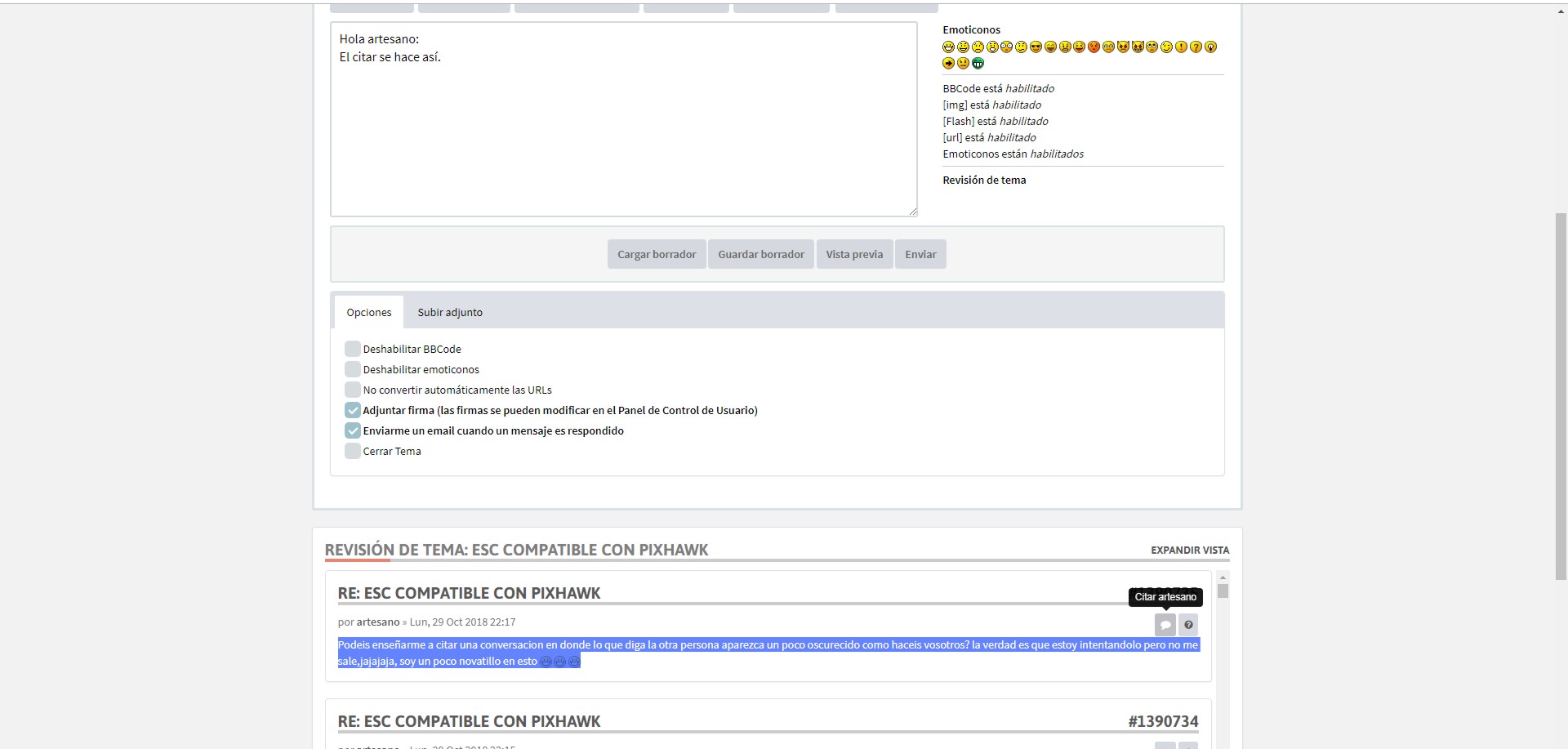Uncheck the Adjuntar firma checkbox
The image size is (1568, 749).
(x=353, y=410)
